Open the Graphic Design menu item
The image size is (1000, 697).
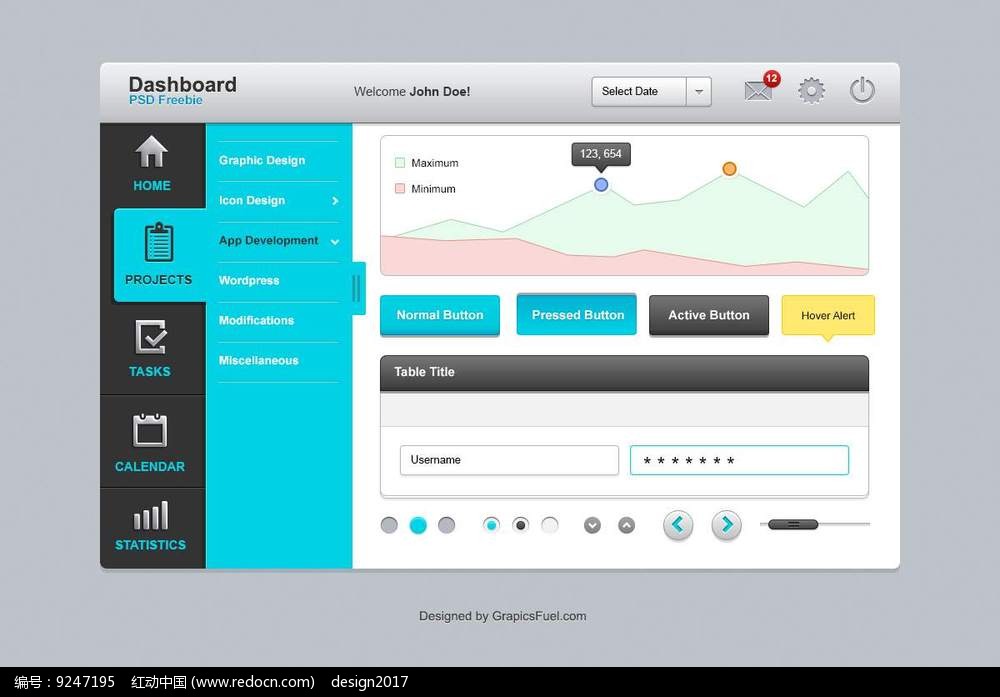262,160
